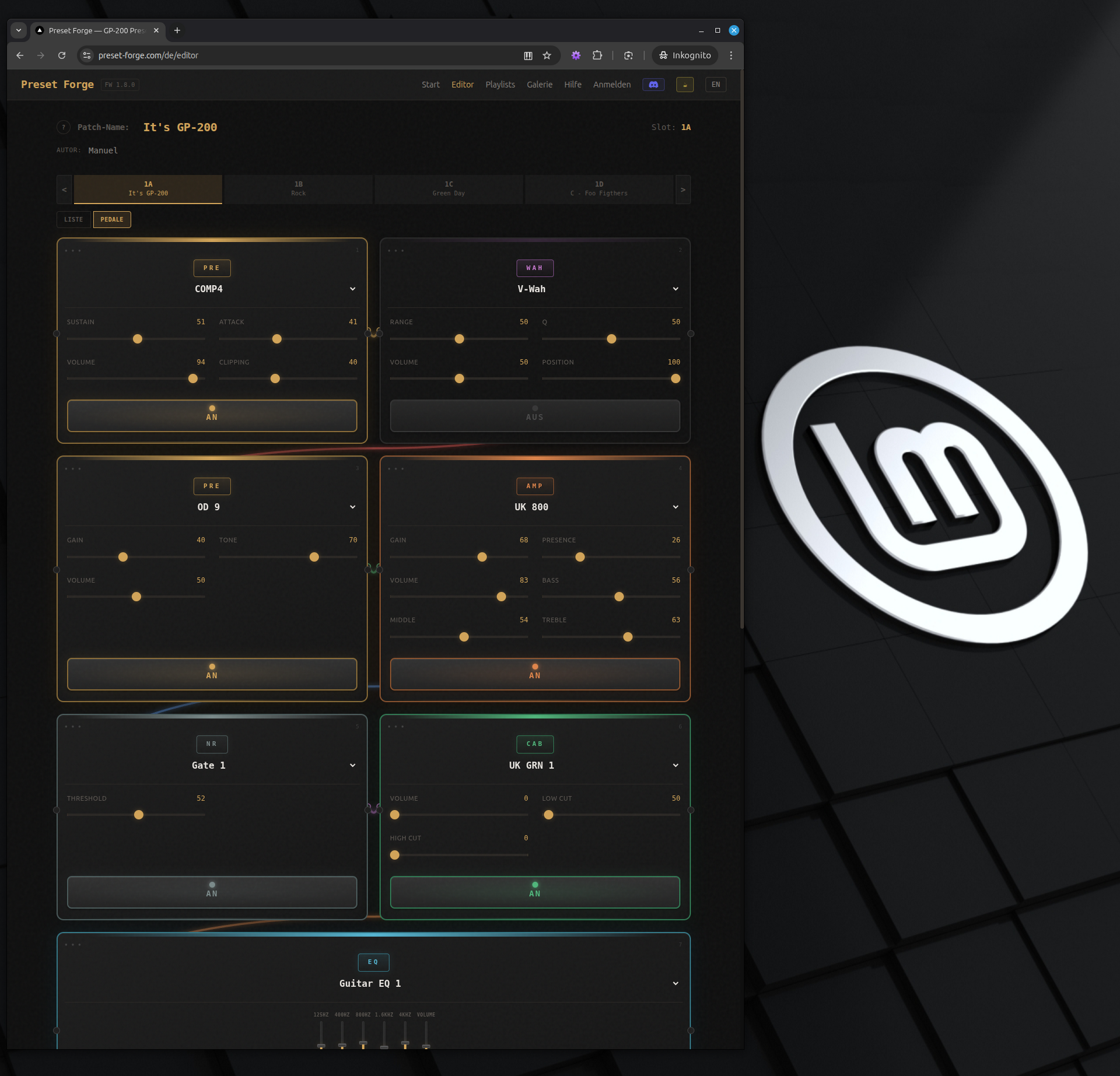Click the question mark help icon beside Patch-Name
The width and height of the screenshot is (1120, 1076).
pos(64,127)
